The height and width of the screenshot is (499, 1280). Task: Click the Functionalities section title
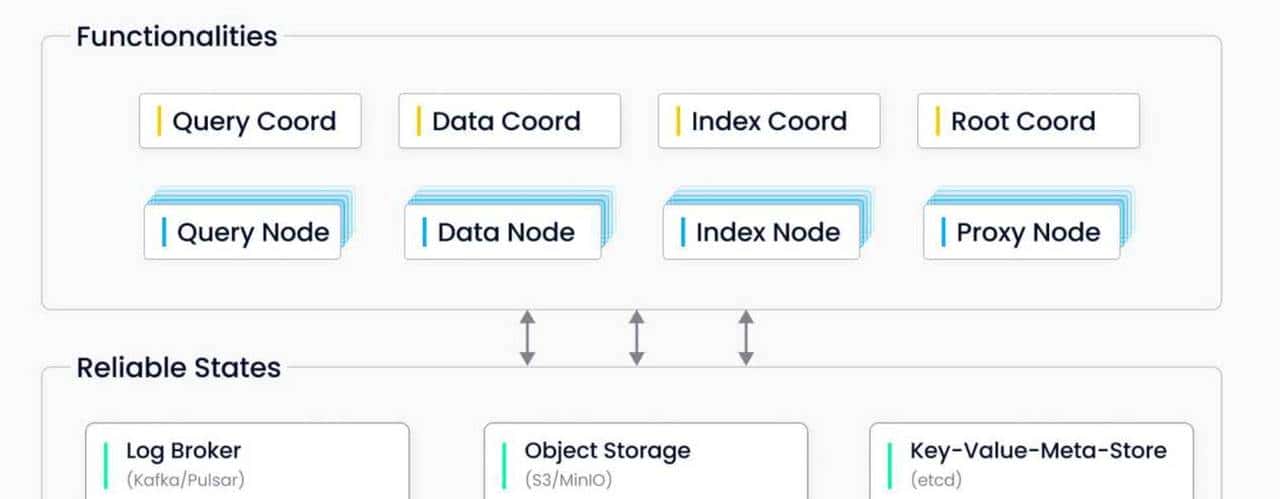click(x=177, y=37)
